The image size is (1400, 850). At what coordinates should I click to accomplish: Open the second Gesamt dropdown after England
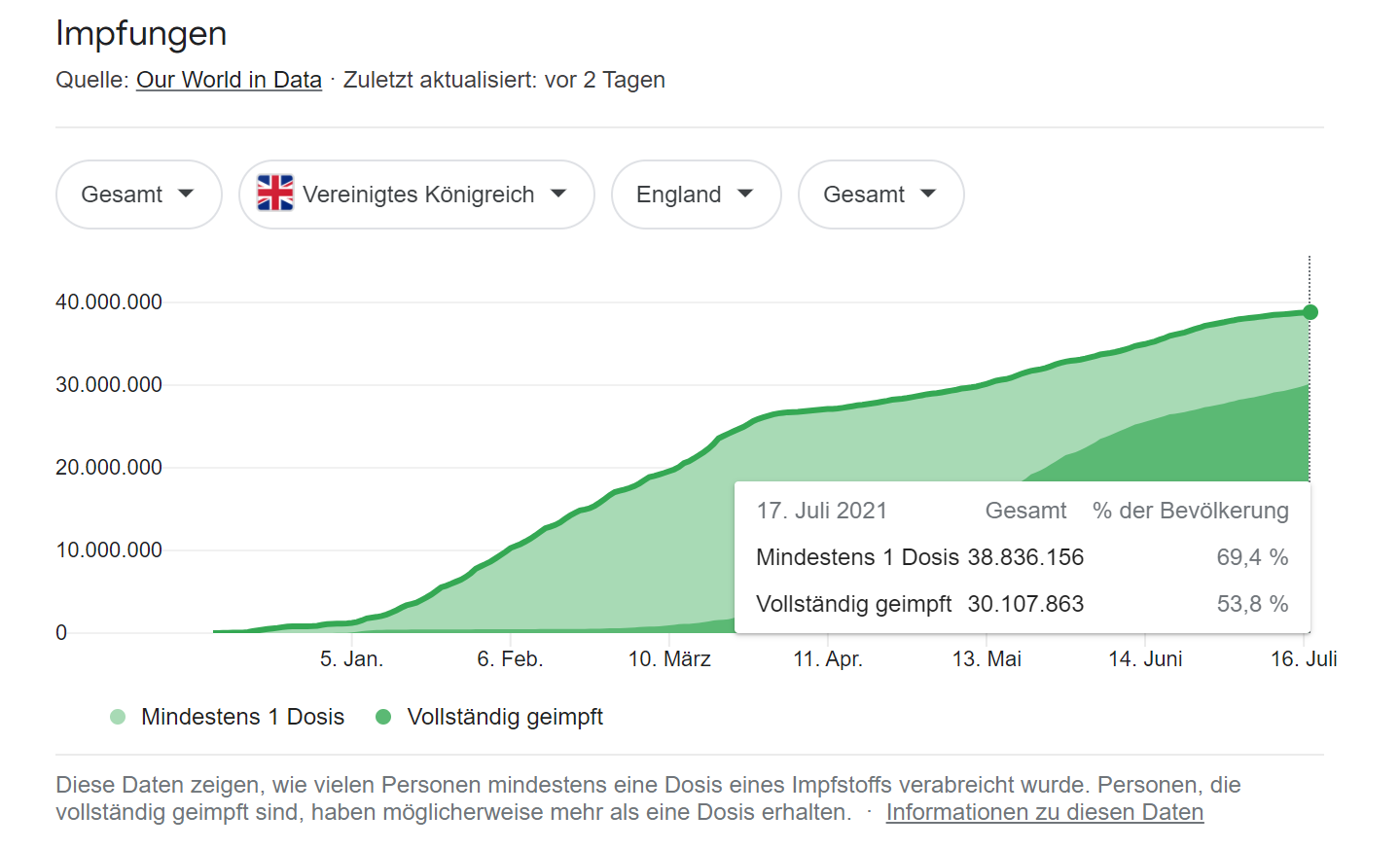(881, 195)
